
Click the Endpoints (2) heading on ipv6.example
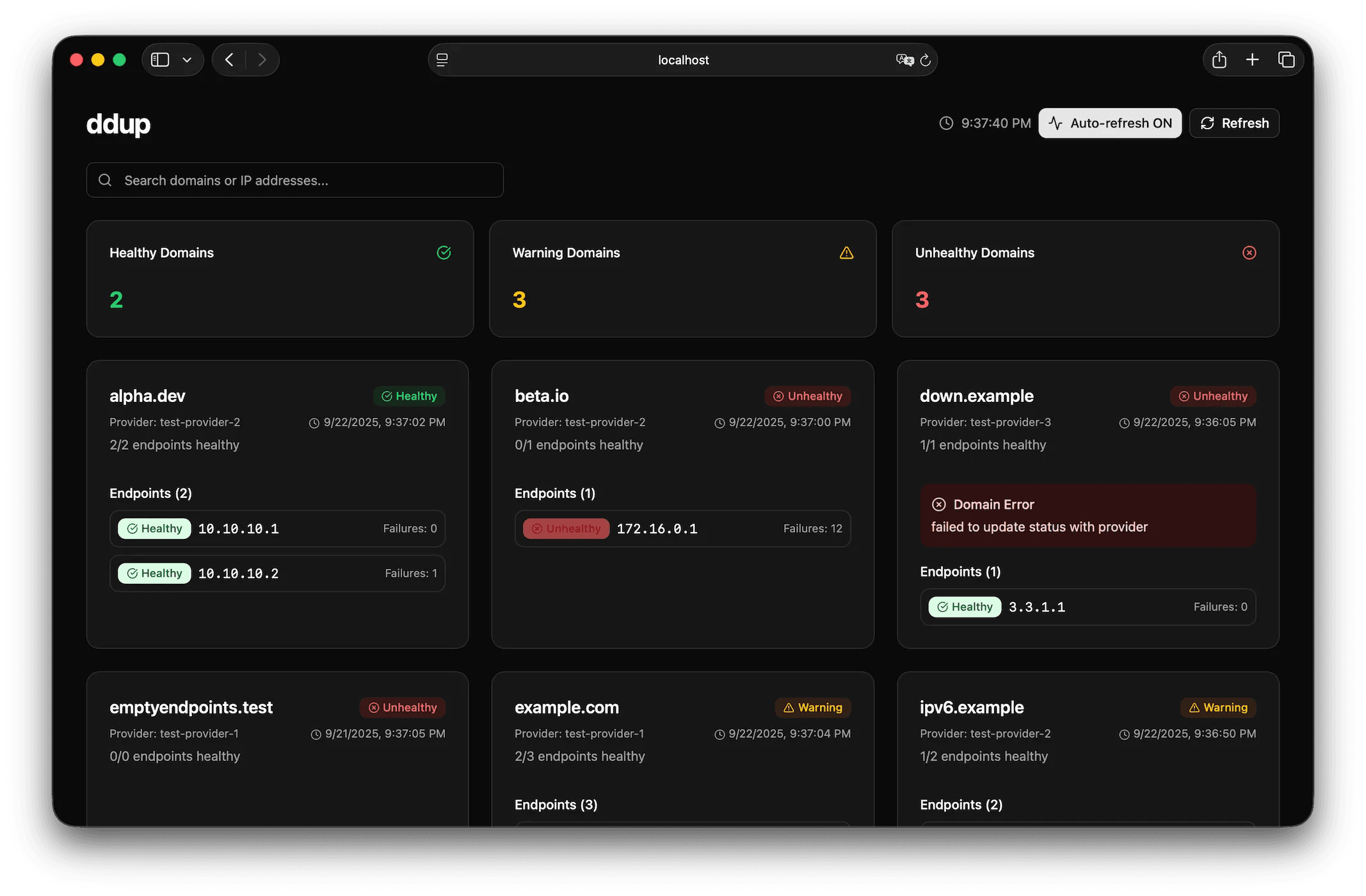(x=961, y=804)
